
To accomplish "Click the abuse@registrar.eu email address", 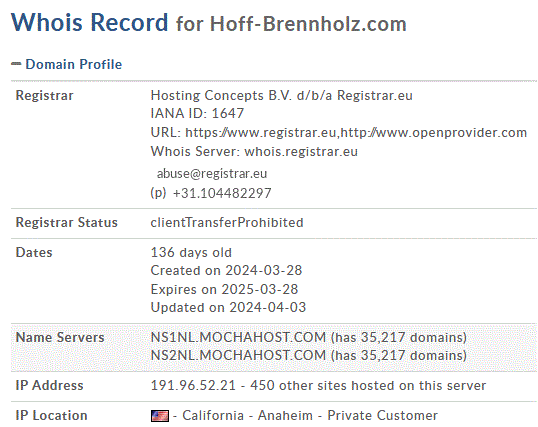I will pos(212,174).
